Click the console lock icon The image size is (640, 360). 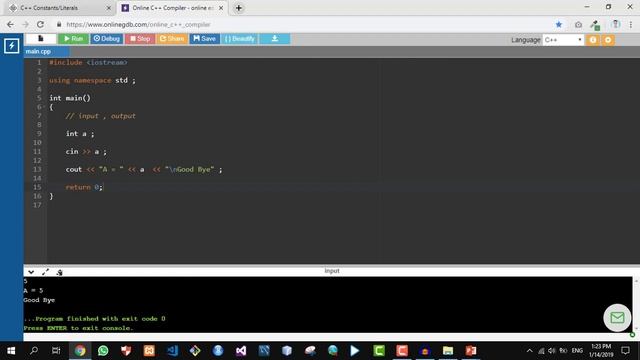click(59, 272)
